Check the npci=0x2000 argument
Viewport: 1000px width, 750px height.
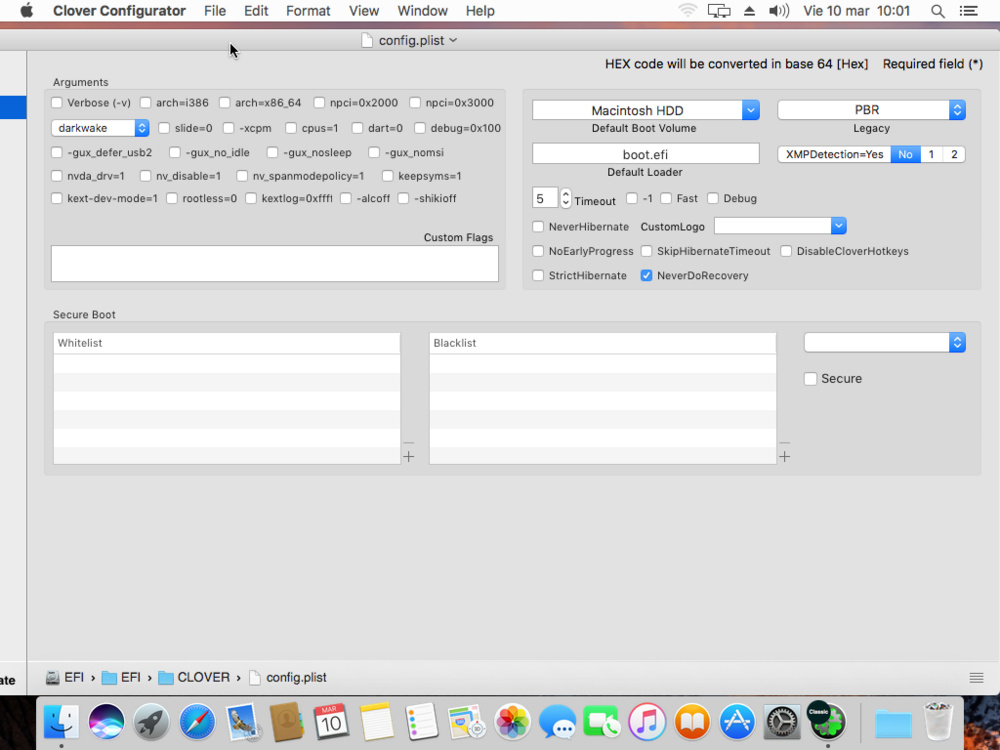tap(320, 103)
